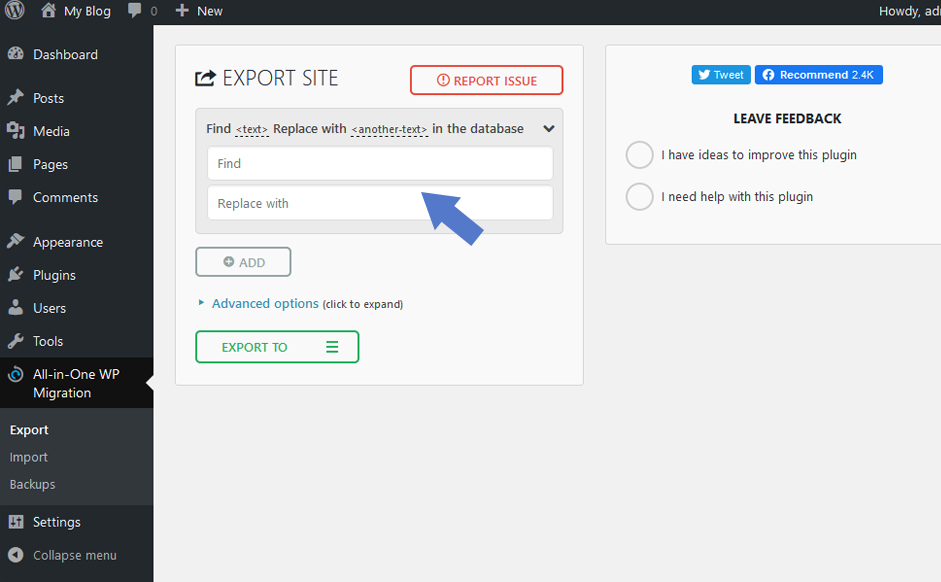941x582 pixels.
Task: Open the Media library icon
Action: pyautogui.click(x=16, y=130)
